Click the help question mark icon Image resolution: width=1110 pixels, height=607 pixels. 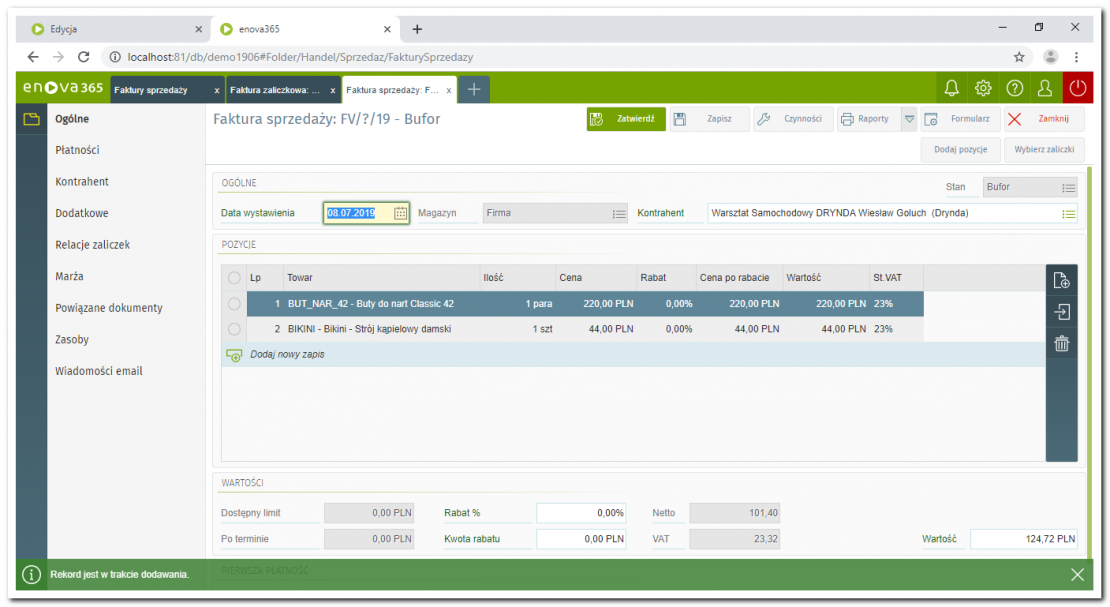pos(1014,89)
